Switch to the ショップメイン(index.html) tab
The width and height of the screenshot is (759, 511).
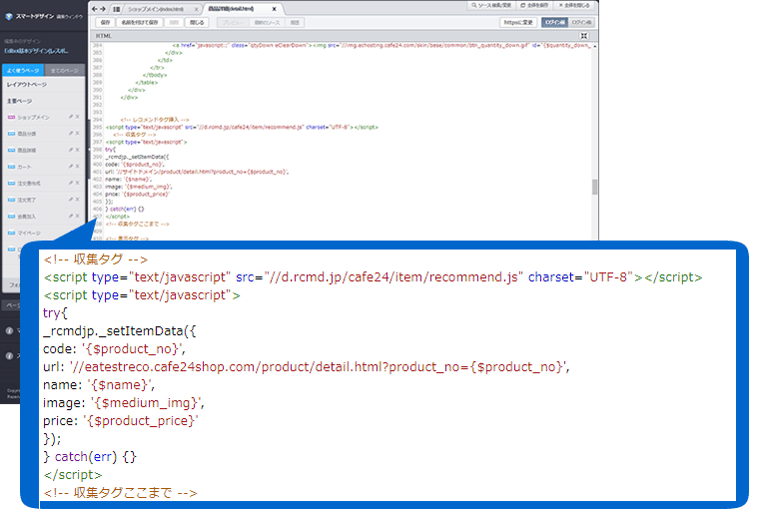point(156,9)
